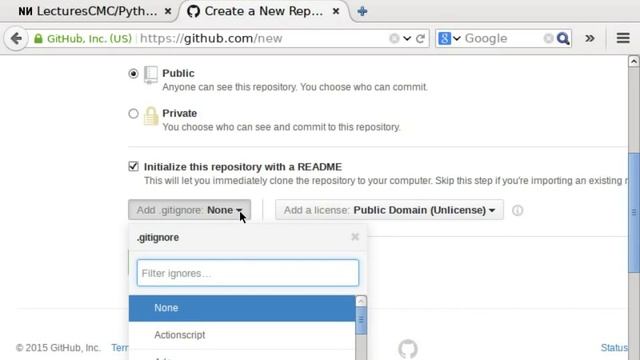Open the Status link in footer

point(614,348)
